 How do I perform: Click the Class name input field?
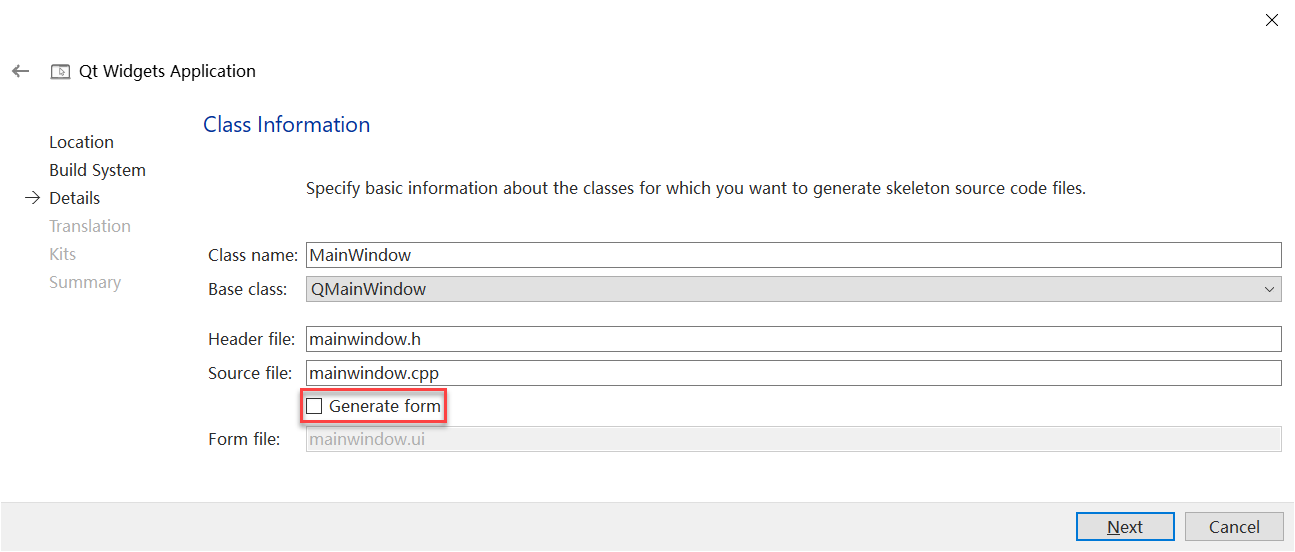(x=793, y=255)
